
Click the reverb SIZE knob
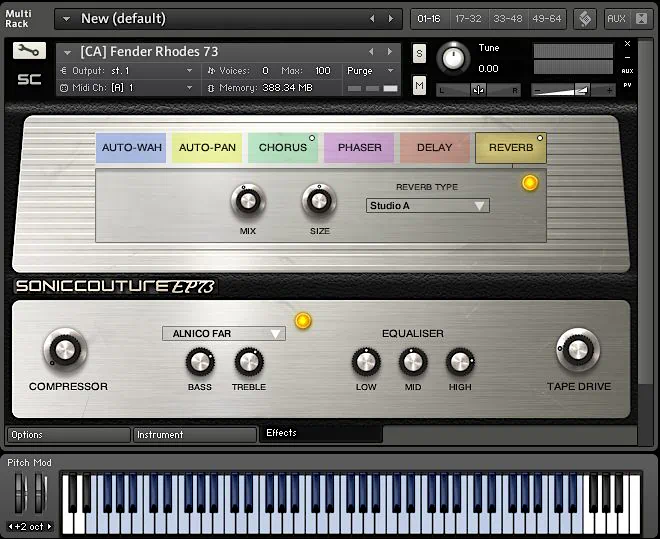pos(319,201)
